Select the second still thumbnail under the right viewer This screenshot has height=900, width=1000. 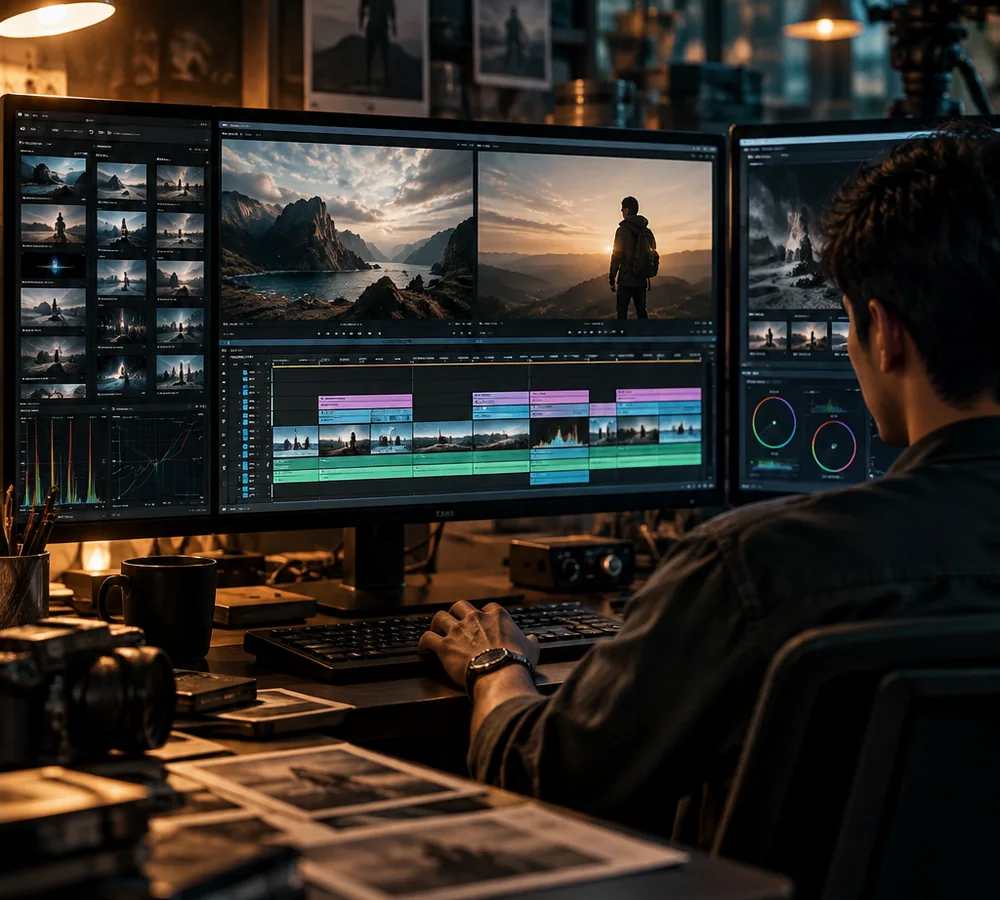809,336
